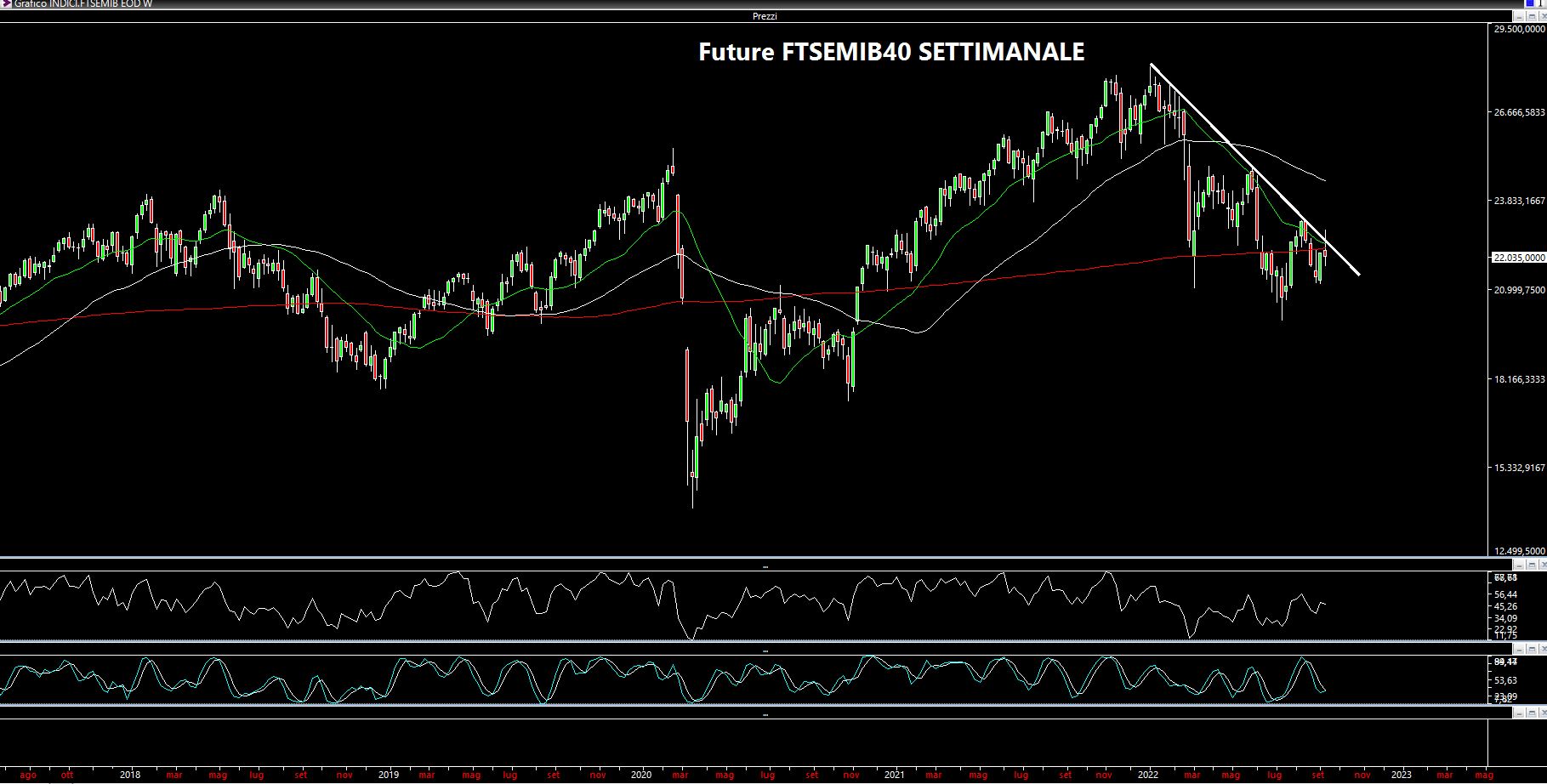Minimize the empty bottom pane
The width and height of the screenshot is (1547, 784).
pos(1519,713)
